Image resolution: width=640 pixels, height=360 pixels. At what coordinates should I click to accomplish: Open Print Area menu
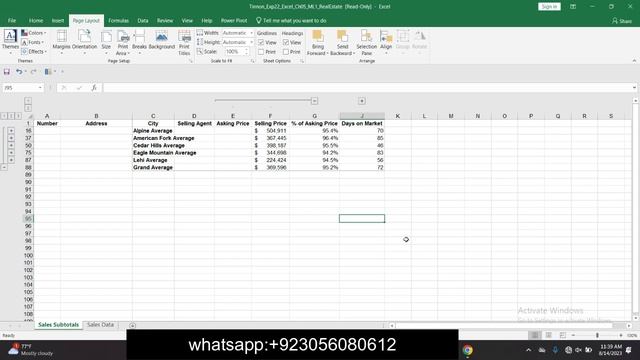point(123,42)
